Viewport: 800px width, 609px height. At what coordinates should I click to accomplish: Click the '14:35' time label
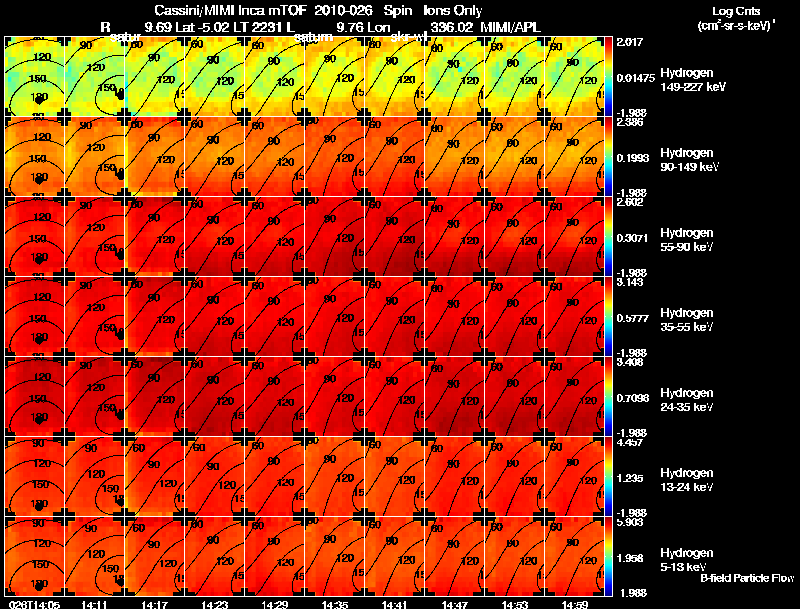(x=335, y=605)
